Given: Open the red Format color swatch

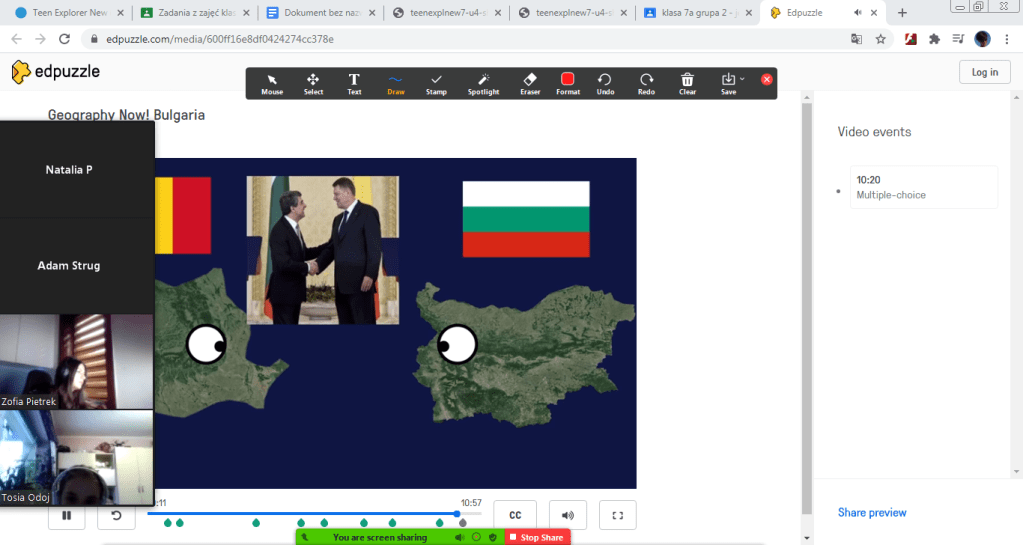Looking at the screenshot, I should coord(568,80).
